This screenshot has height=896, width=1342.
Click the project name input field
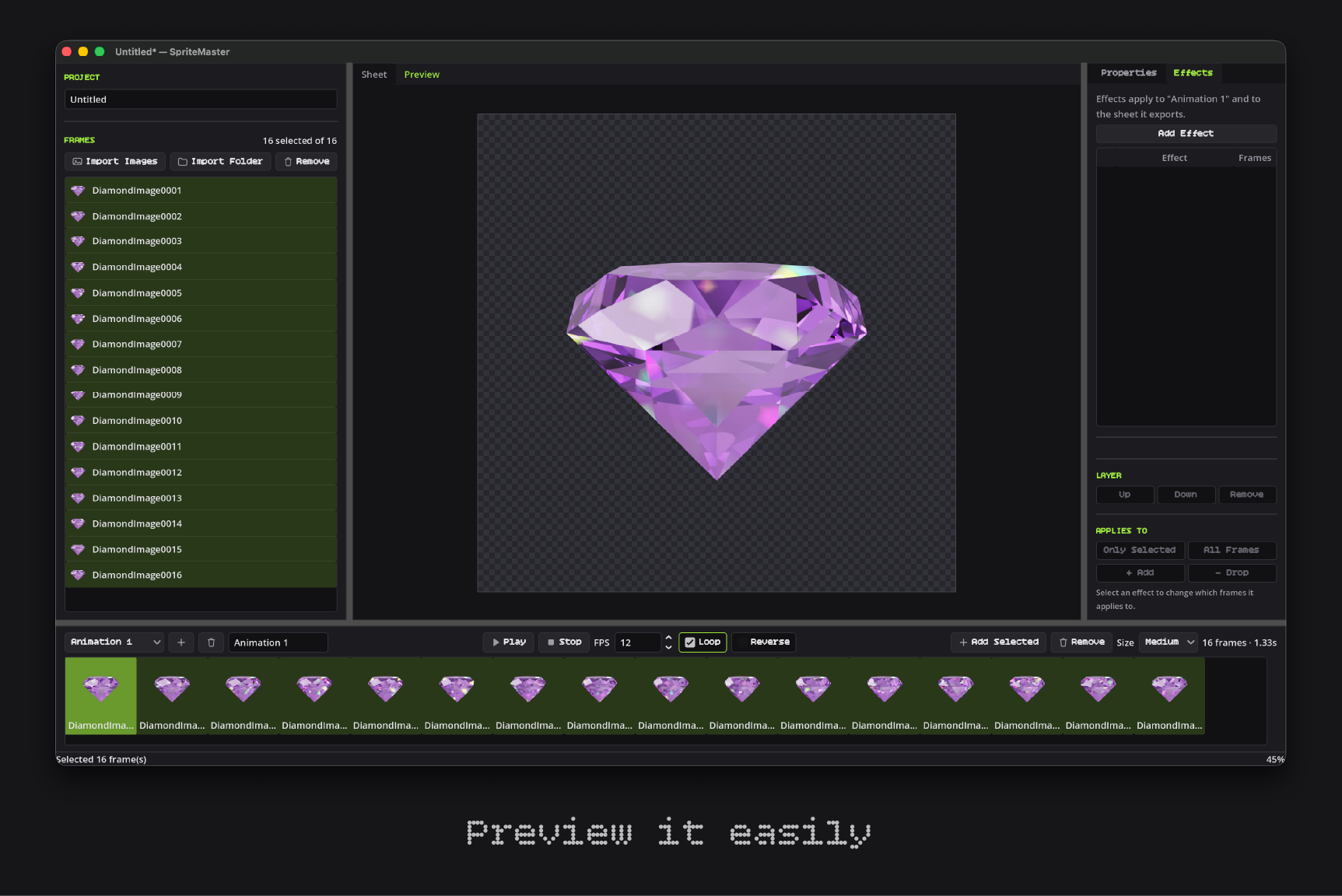[x=201, y=100]
